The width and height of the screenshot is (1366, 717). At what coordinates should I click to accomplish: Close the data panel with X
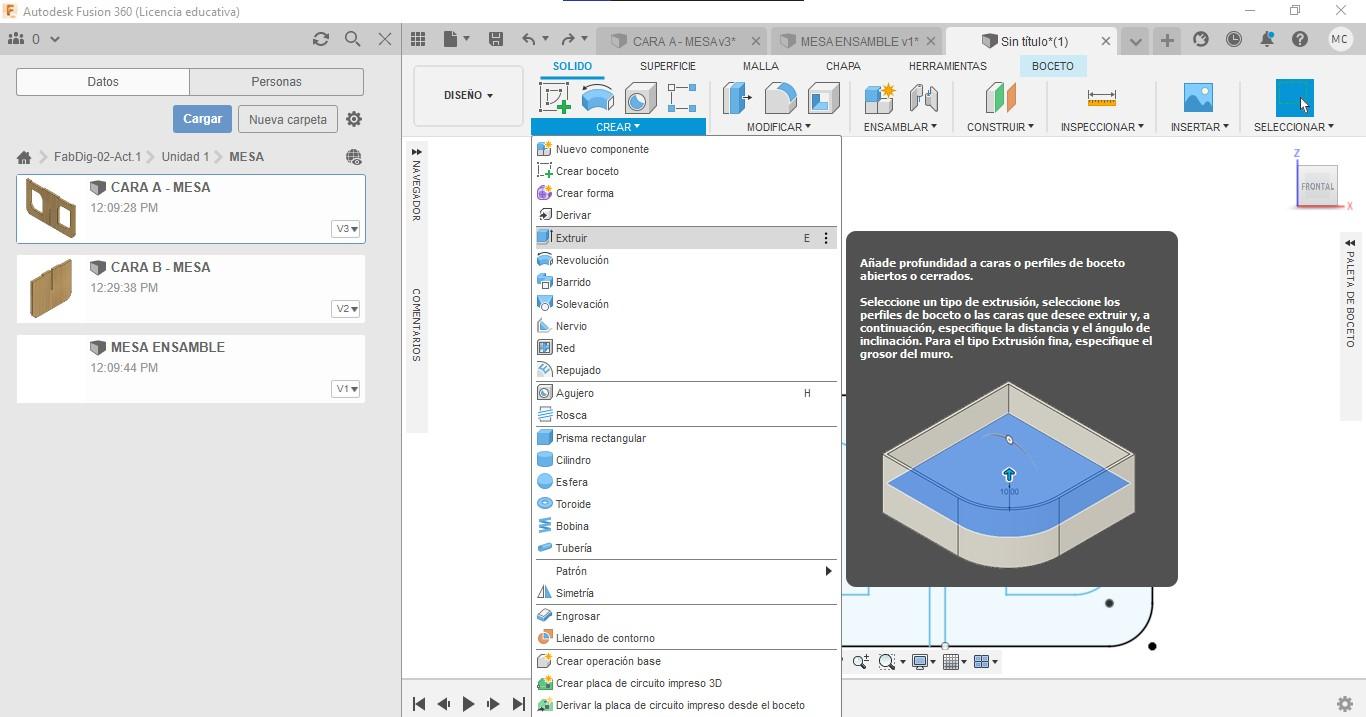point(385,39)
